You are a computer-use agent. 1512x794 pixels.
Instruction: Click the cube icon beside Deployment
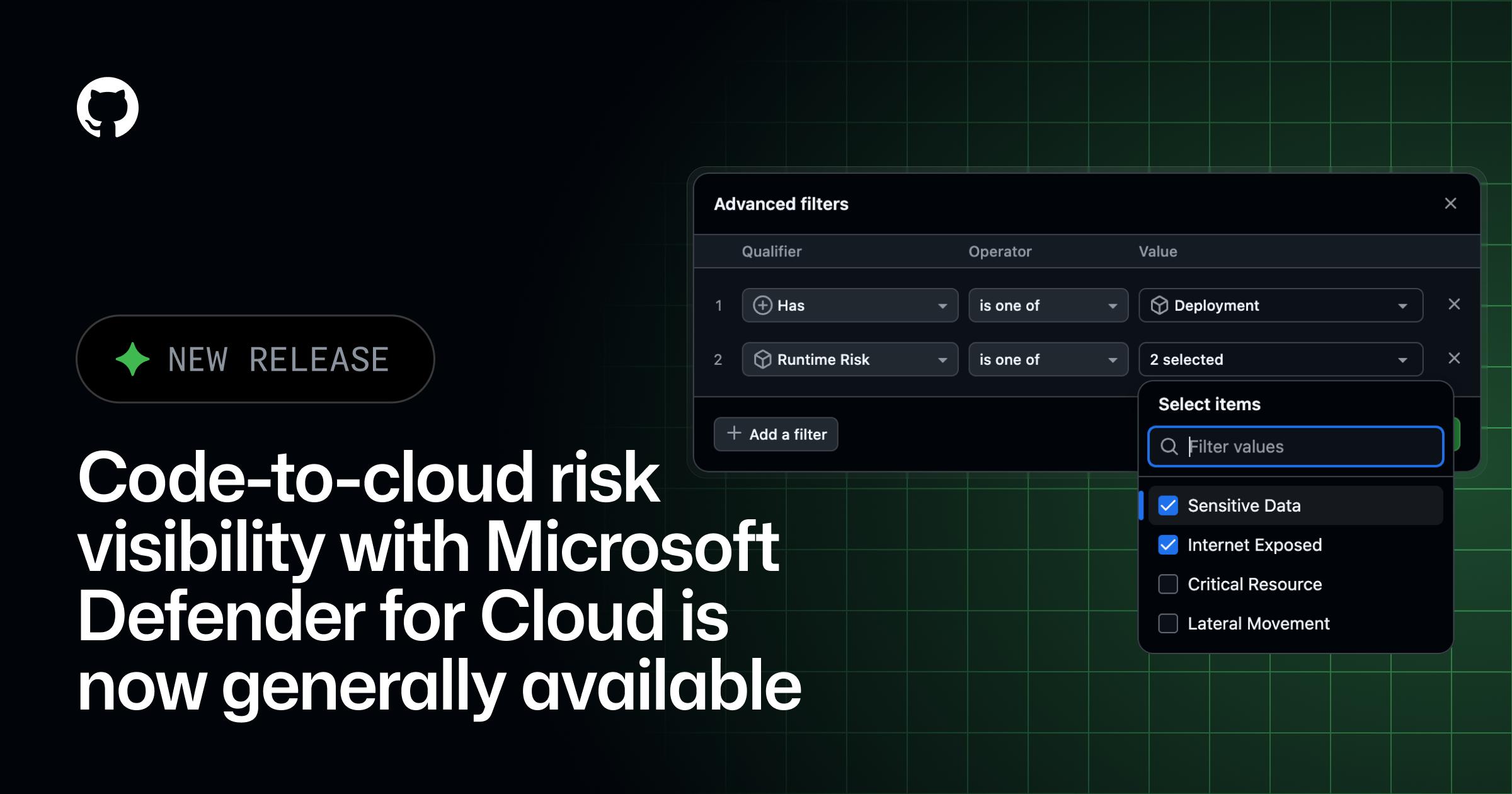(1159, 306)
